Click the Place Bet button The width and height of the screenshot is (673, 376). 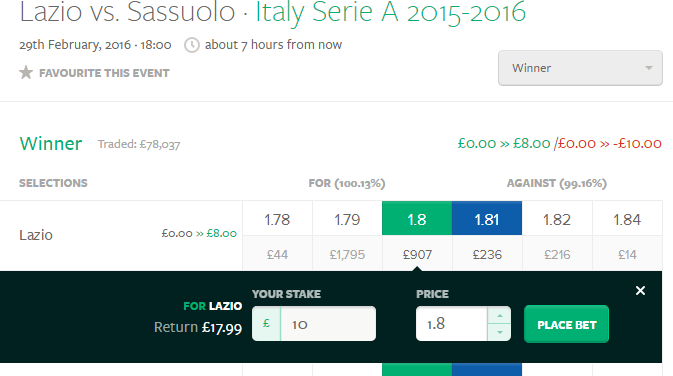coord(566,324)
